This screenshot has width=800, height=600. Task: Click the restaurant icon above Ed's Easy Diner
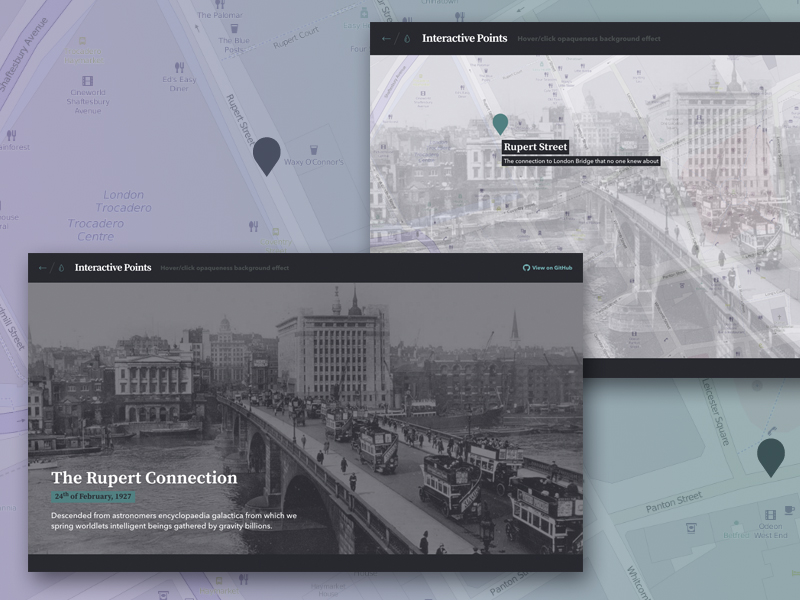tap(179, 67)
